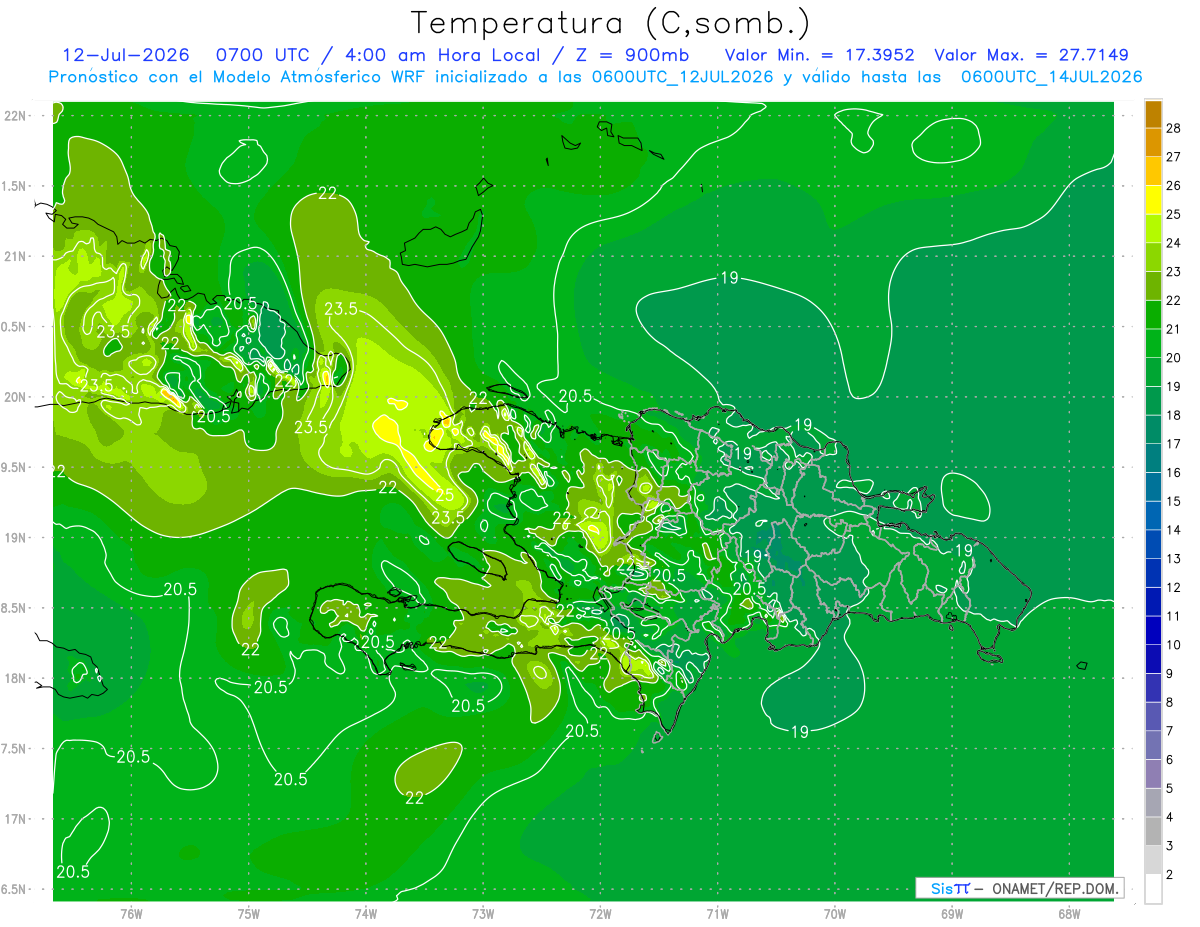Click the blue legend swatch between 14 and 15

[x=1153, y=515]
